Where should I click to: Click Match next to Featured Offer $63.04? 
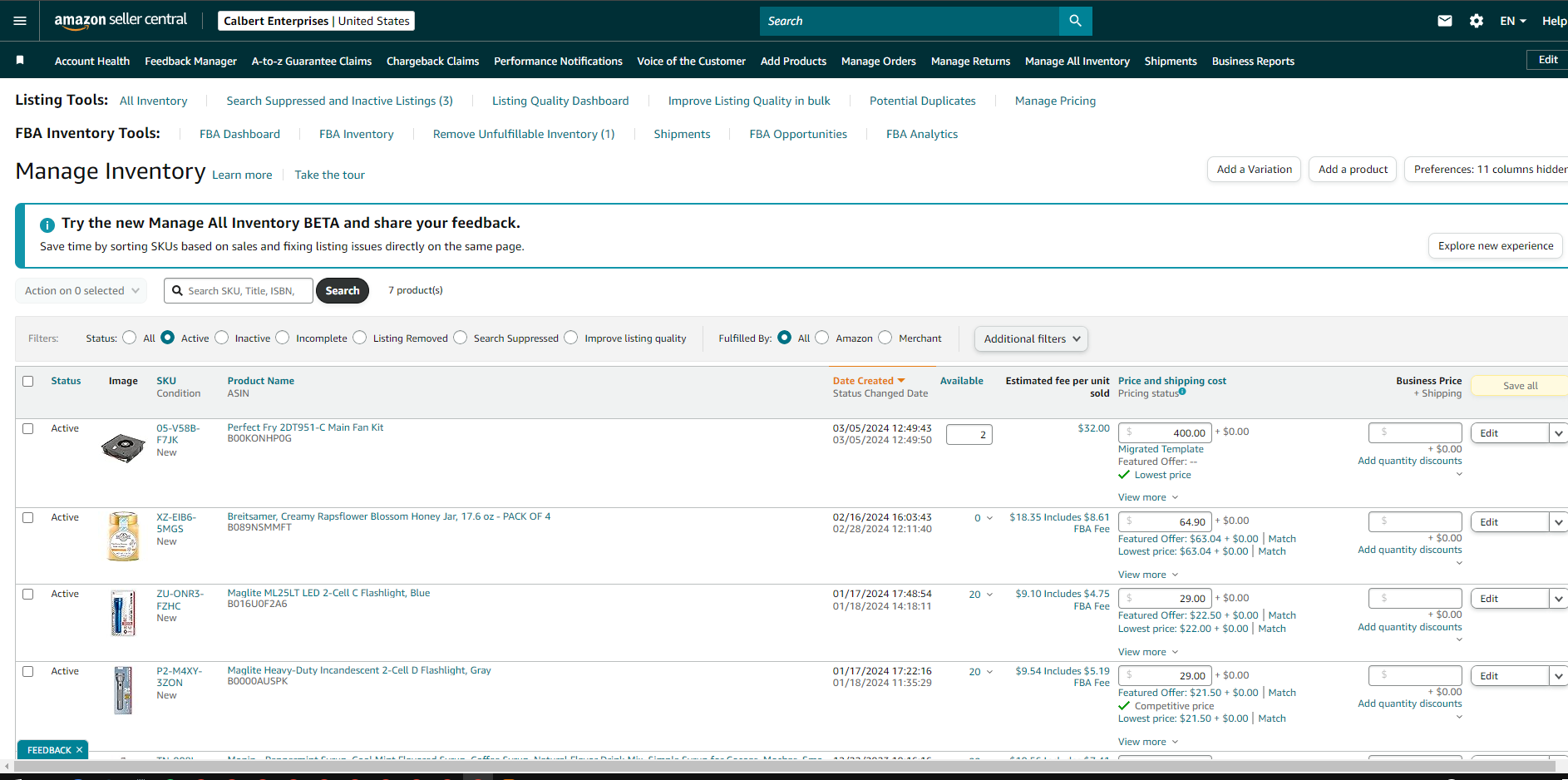coord(1282,539)
